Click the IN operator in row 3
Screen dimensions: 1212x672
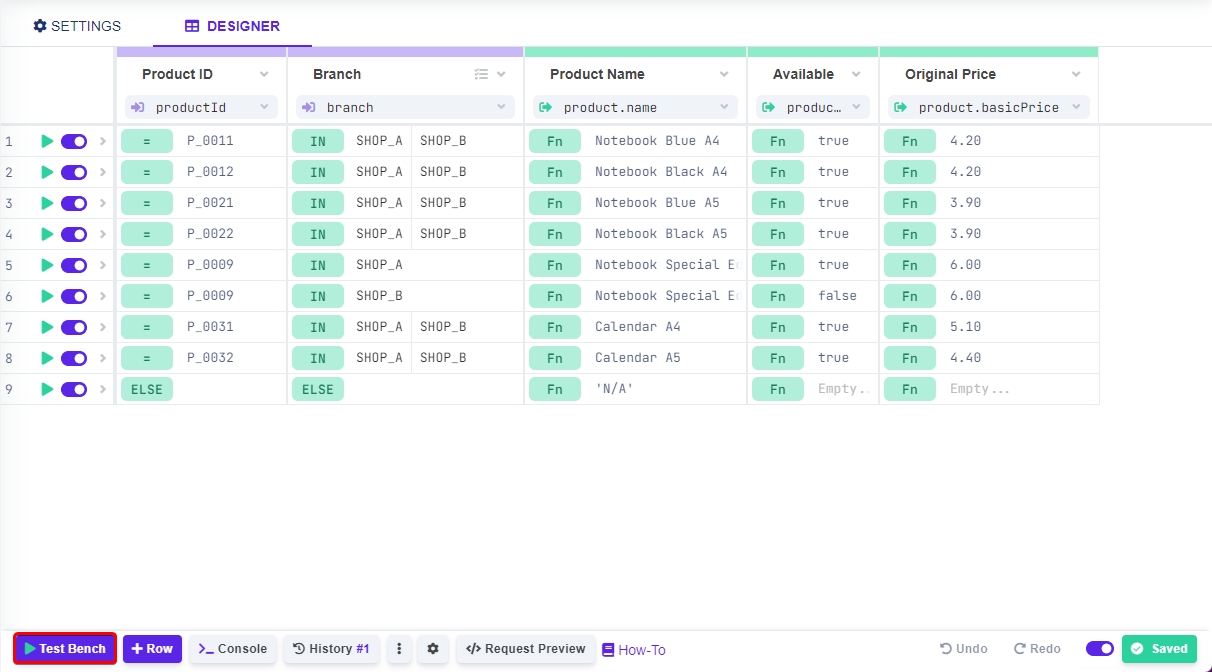tap(318, 203)
